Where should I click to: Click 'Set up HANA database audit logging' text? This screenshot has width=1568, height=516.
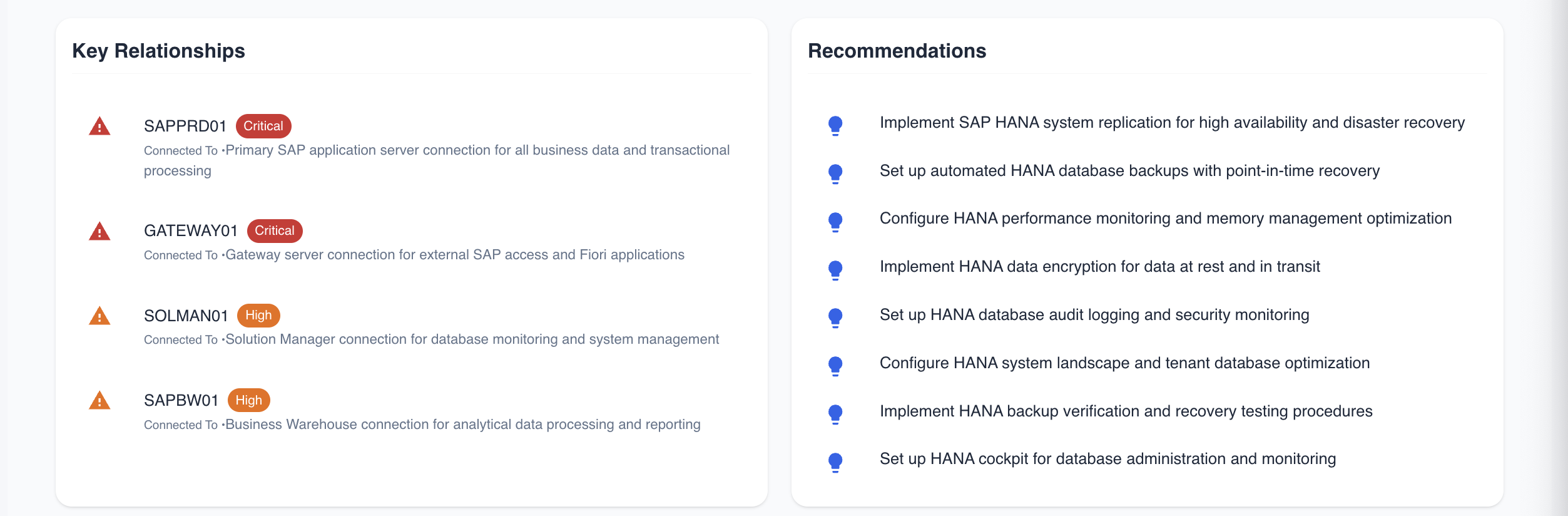click(1094, 315)
